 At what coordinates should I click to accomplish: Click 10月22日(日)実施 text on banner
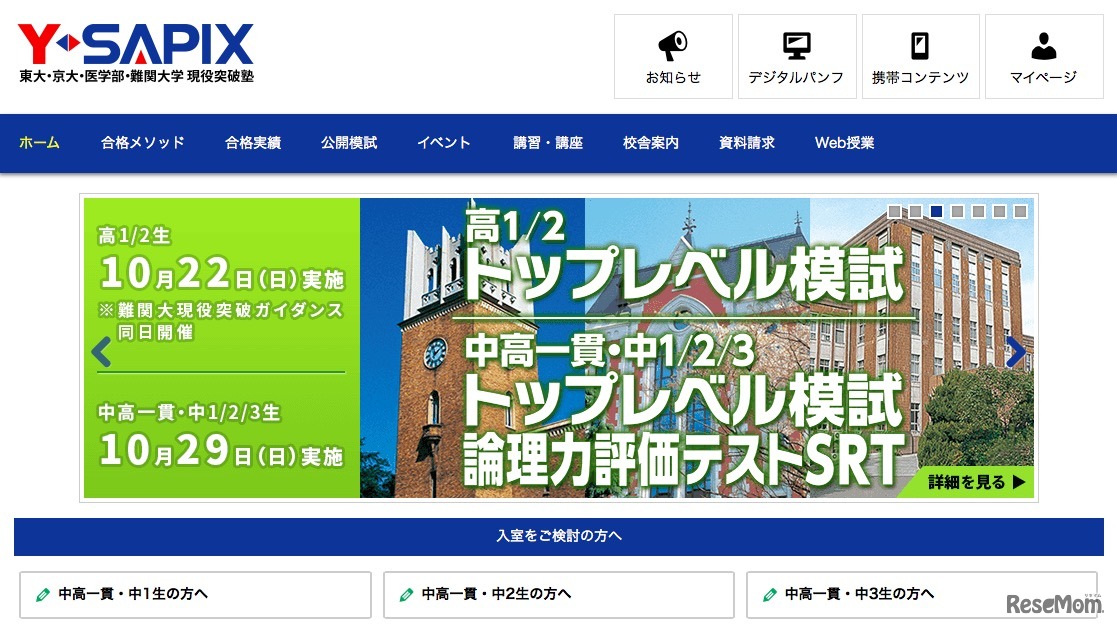[222, 274]
